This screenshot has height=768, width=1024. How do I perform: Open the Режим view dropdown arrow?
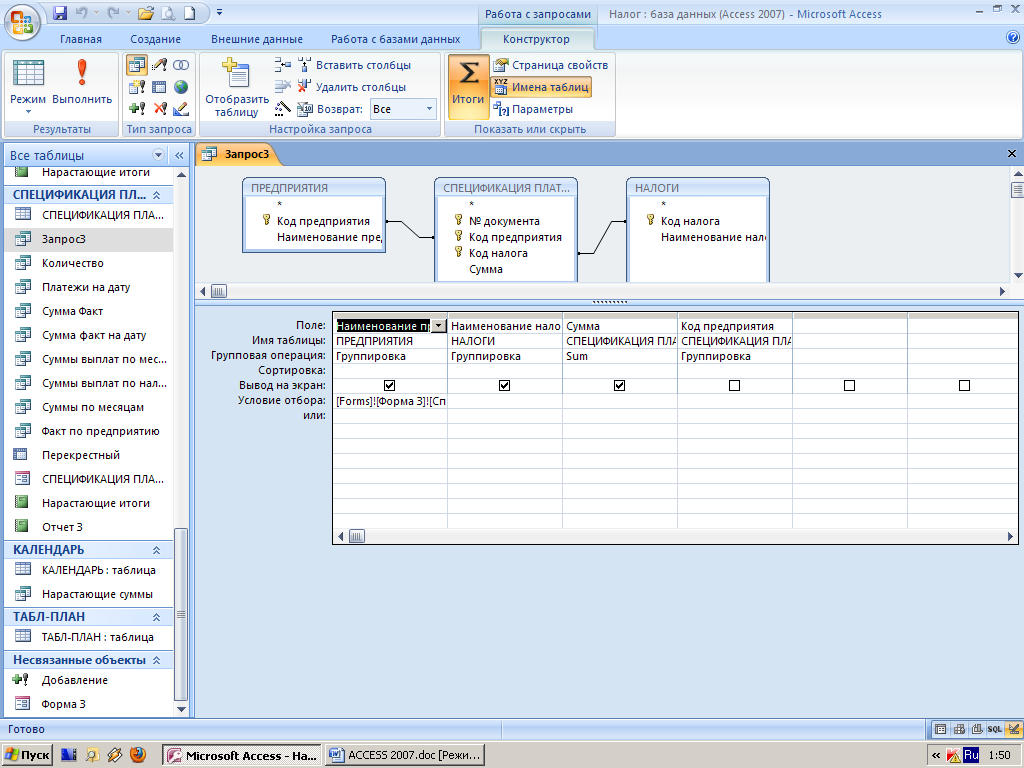click(x=28, y=112)
